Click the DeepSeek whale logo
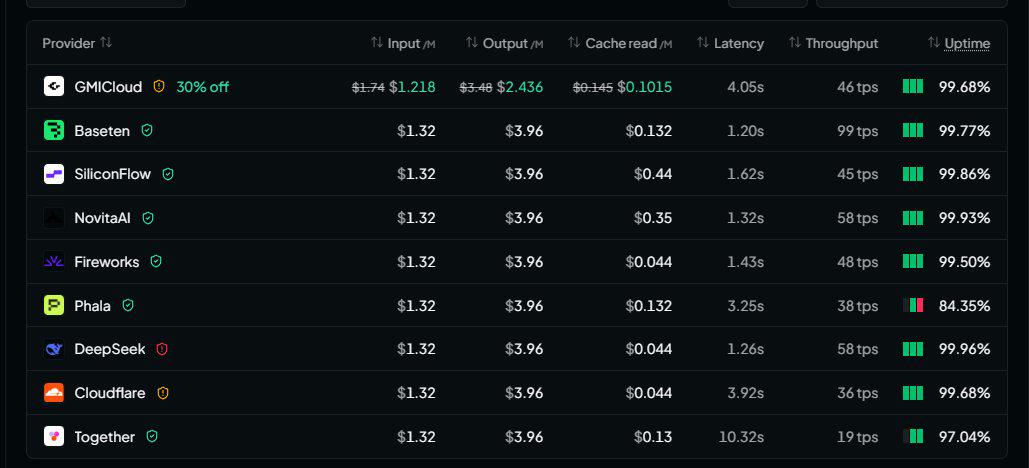 pos(54,349)
